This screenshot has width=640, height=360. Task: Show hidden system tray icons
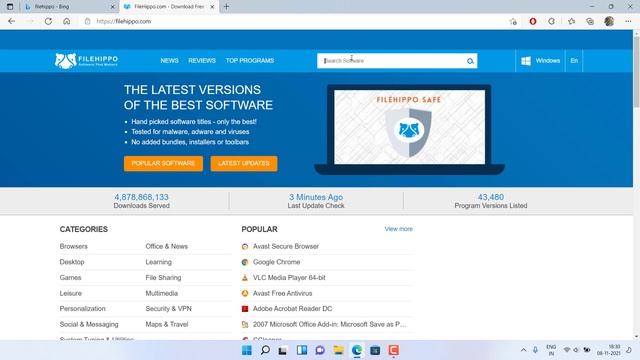523,350
